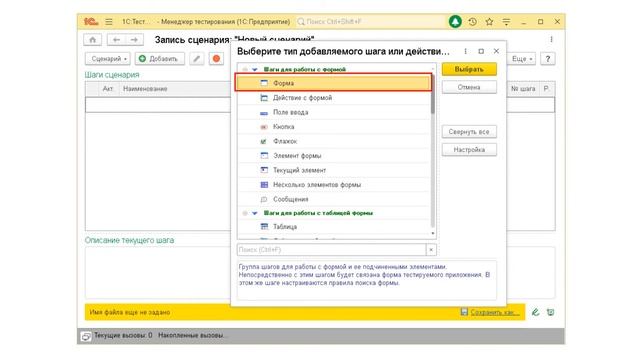The image size is (640, 360).
Task: Click the Сохранить как link
Action: [x=495, y=312]
